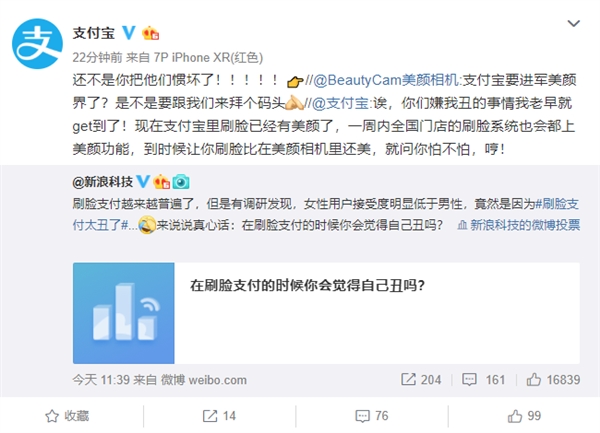Like this post using thumbs-up showing 99

[524, 416]
